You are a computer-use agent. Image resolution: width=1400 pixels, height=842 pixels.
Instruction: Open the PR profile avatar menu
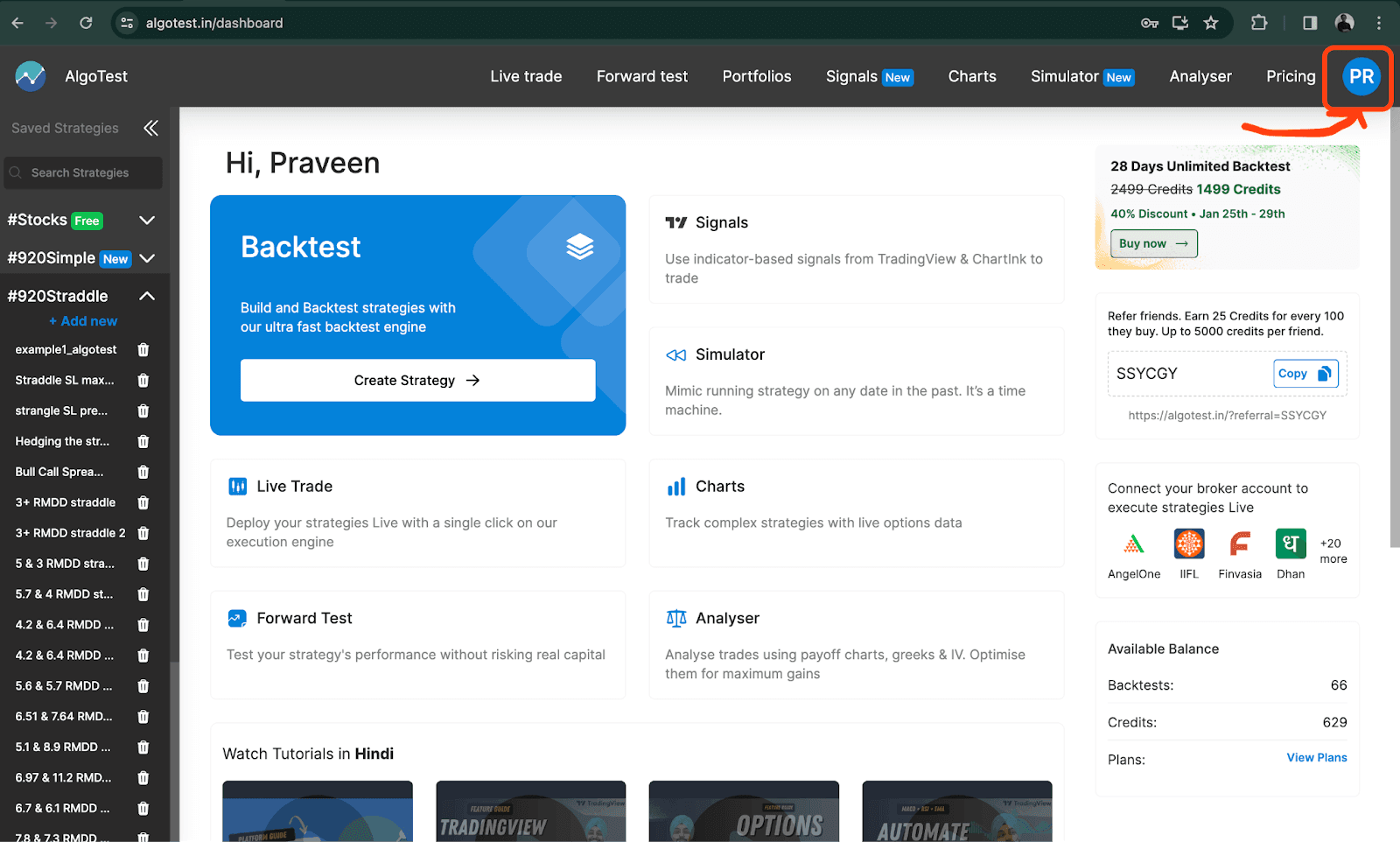(1361, 77)
